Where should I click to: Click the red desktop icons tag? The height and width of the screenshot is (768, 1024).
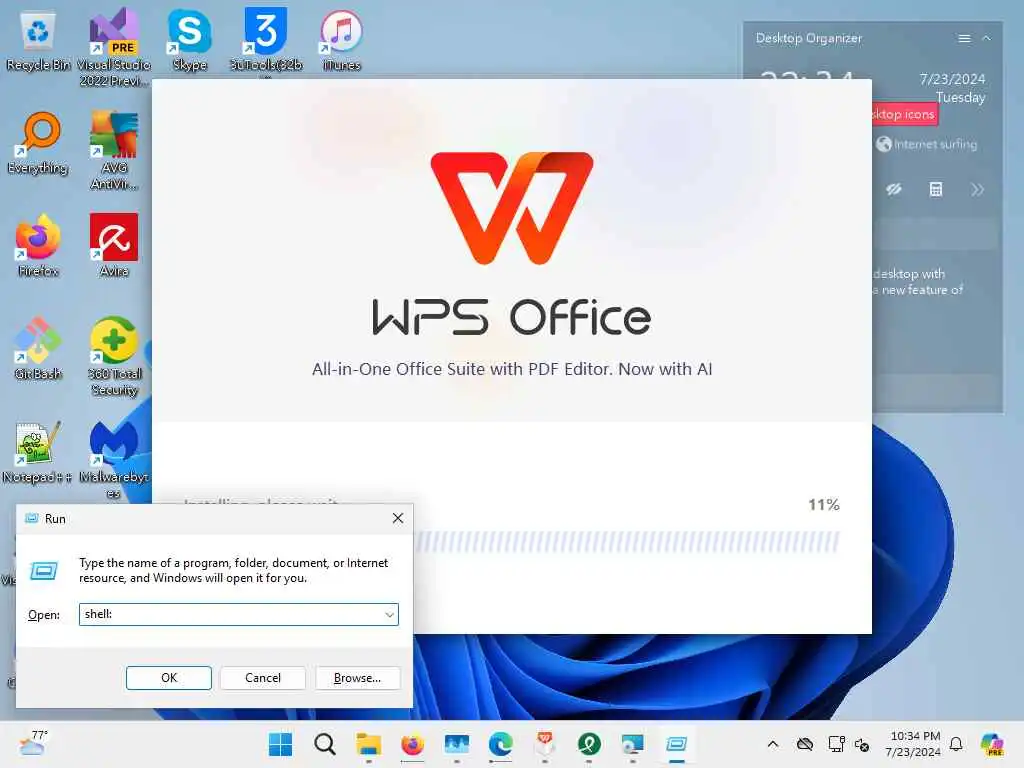(904, 114)
